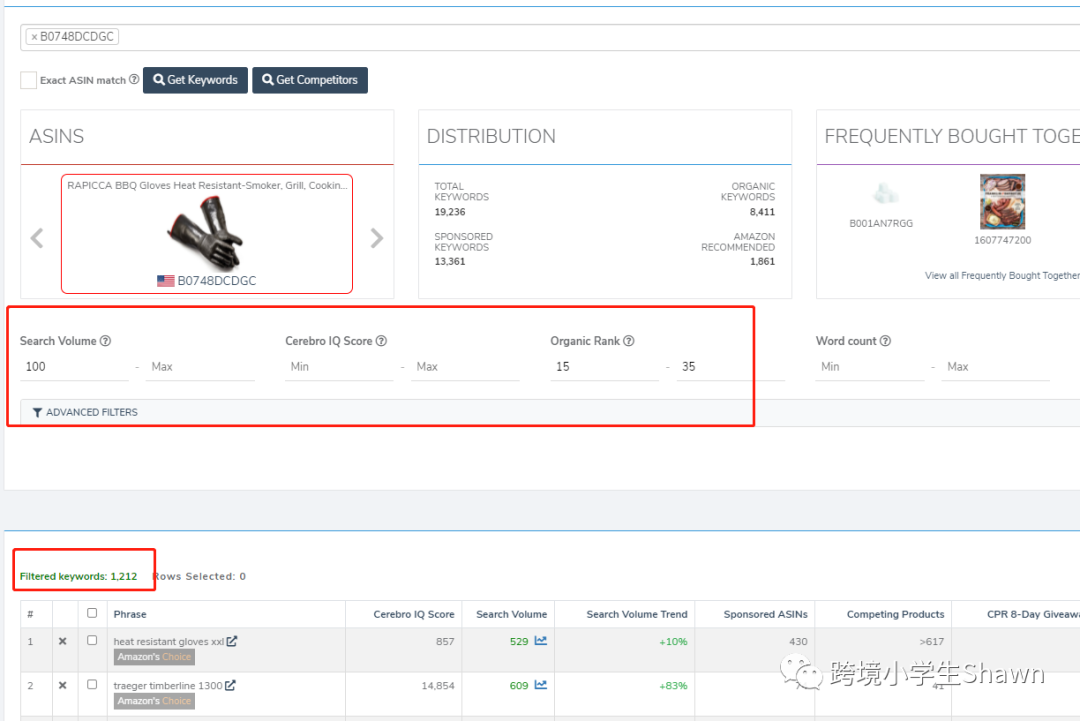Click Amazon's Choice badge under heat resistant gloves
1080x721 pixels.
(x=154, y=657)
